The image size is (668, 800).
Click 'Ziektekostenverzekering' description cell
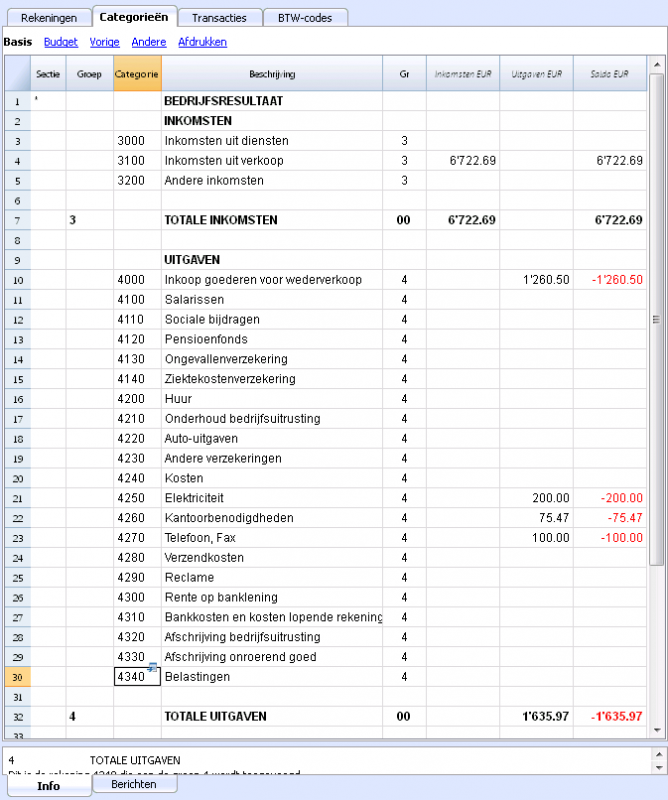pyautogui.click(x=272, y=380)
